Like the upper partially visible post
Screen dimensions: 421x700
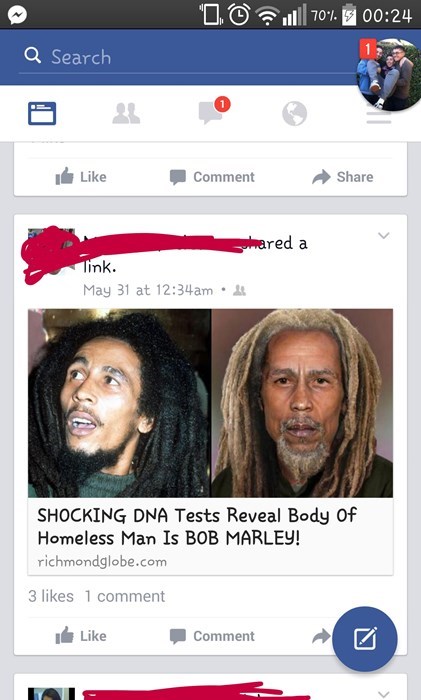coord(81,177)
